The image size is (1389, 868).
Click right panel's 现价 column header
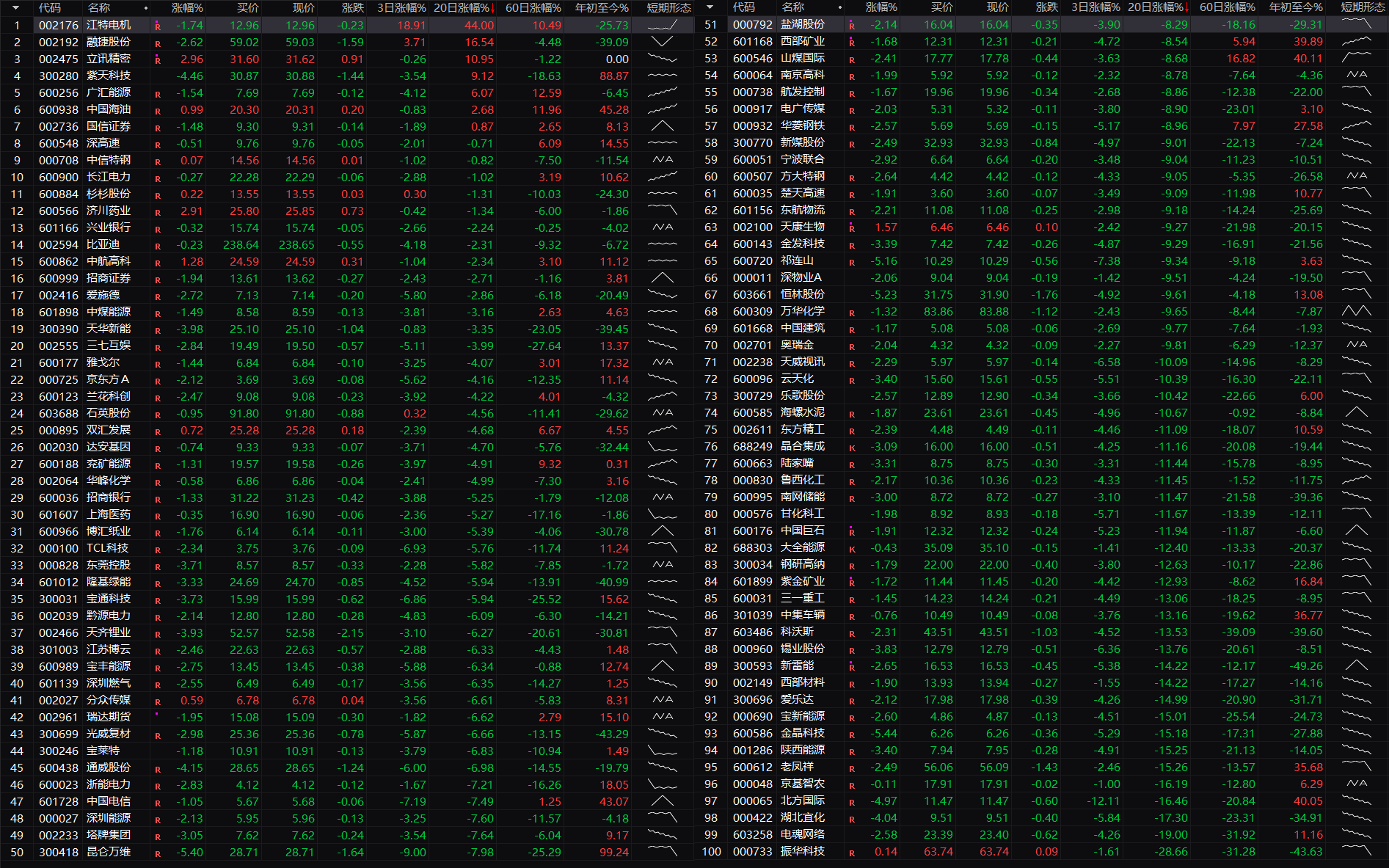(998, 7)
